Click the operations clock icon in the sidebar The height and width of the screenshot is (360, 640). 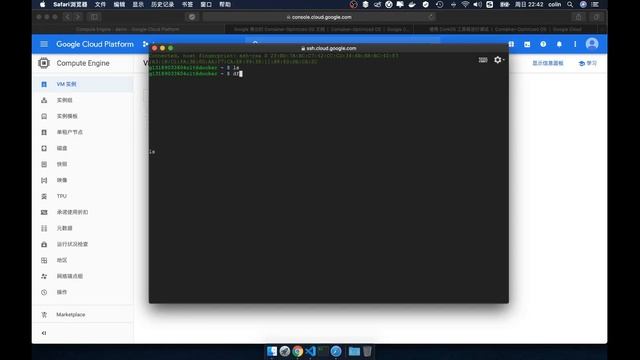click(x=44, y=292)
